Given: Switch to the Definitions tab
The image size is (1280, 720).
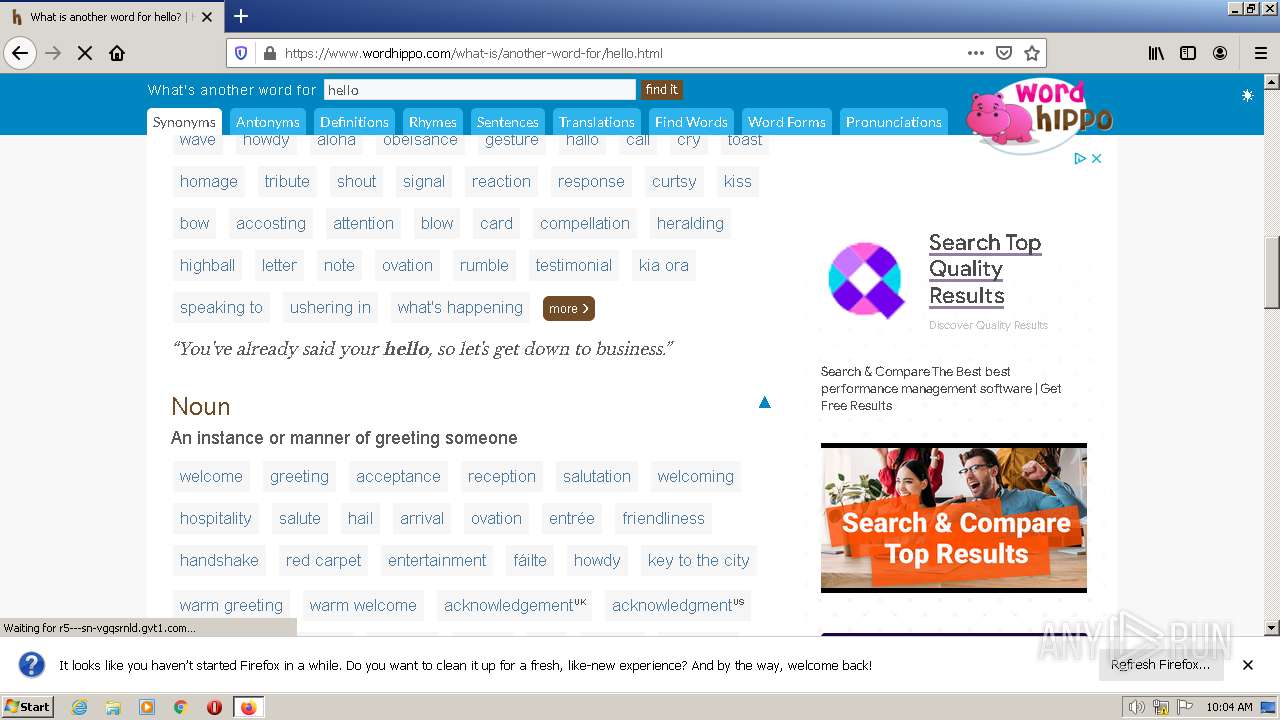Looking at the screenshot, I should [354, 122].
